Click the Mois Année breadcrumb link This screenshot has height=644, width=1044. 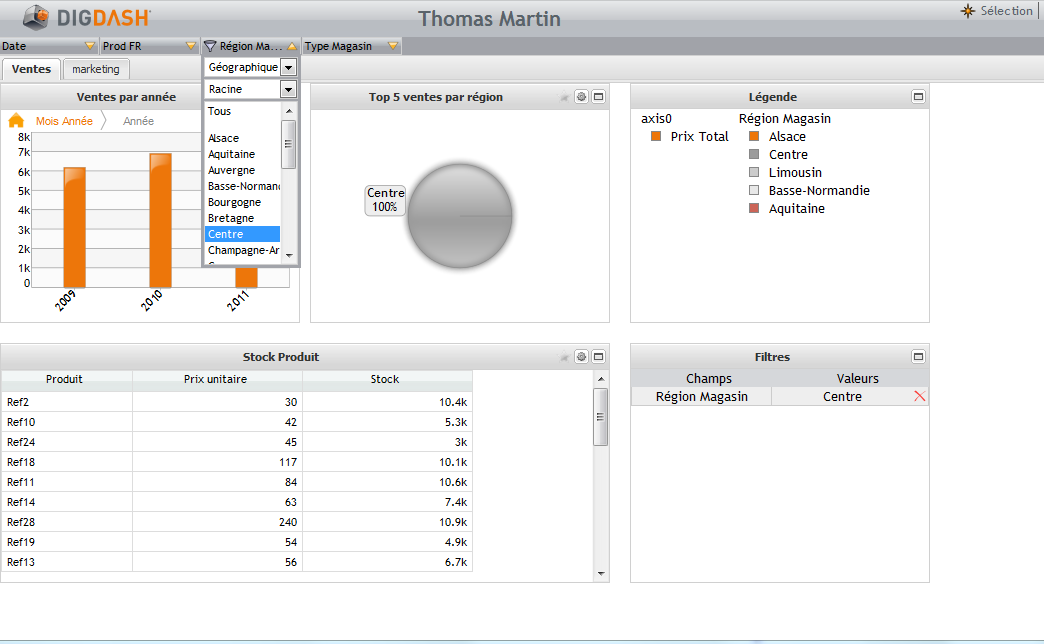(x=64, y=121)
